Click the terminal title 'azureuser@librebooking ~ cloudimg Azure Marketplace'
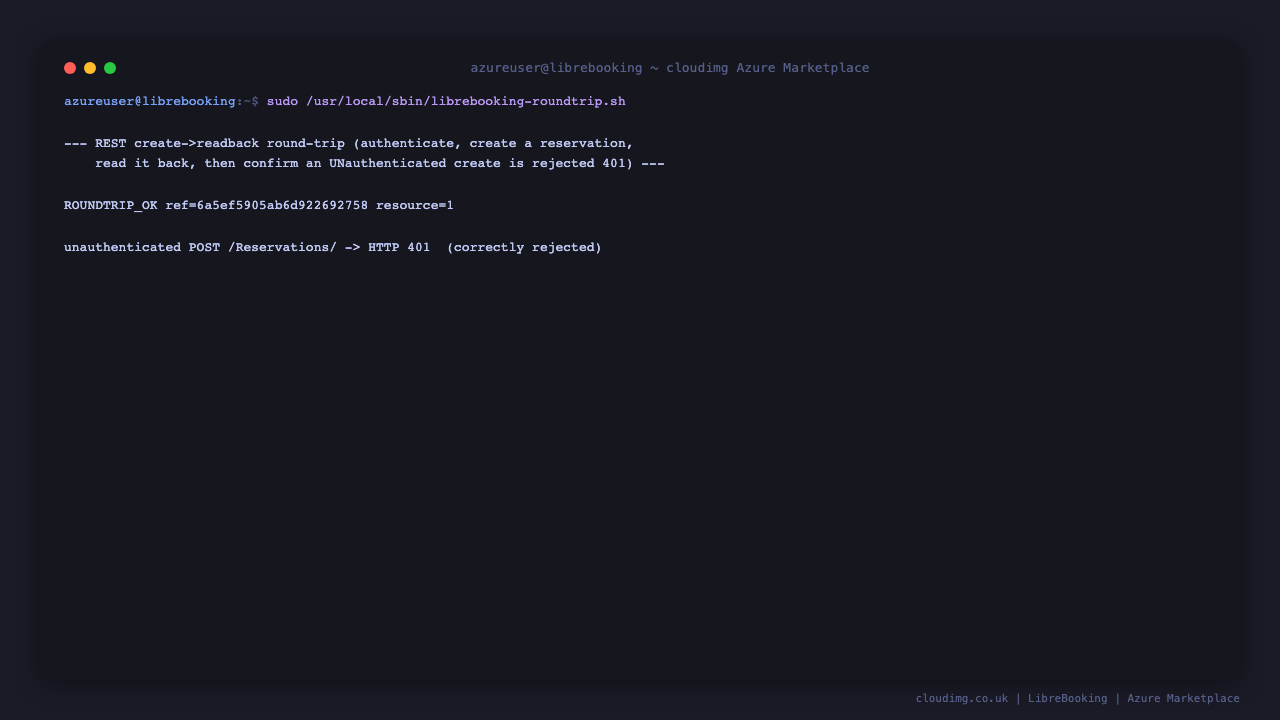This screenshot has height=720, width=1280. point(670,68)
